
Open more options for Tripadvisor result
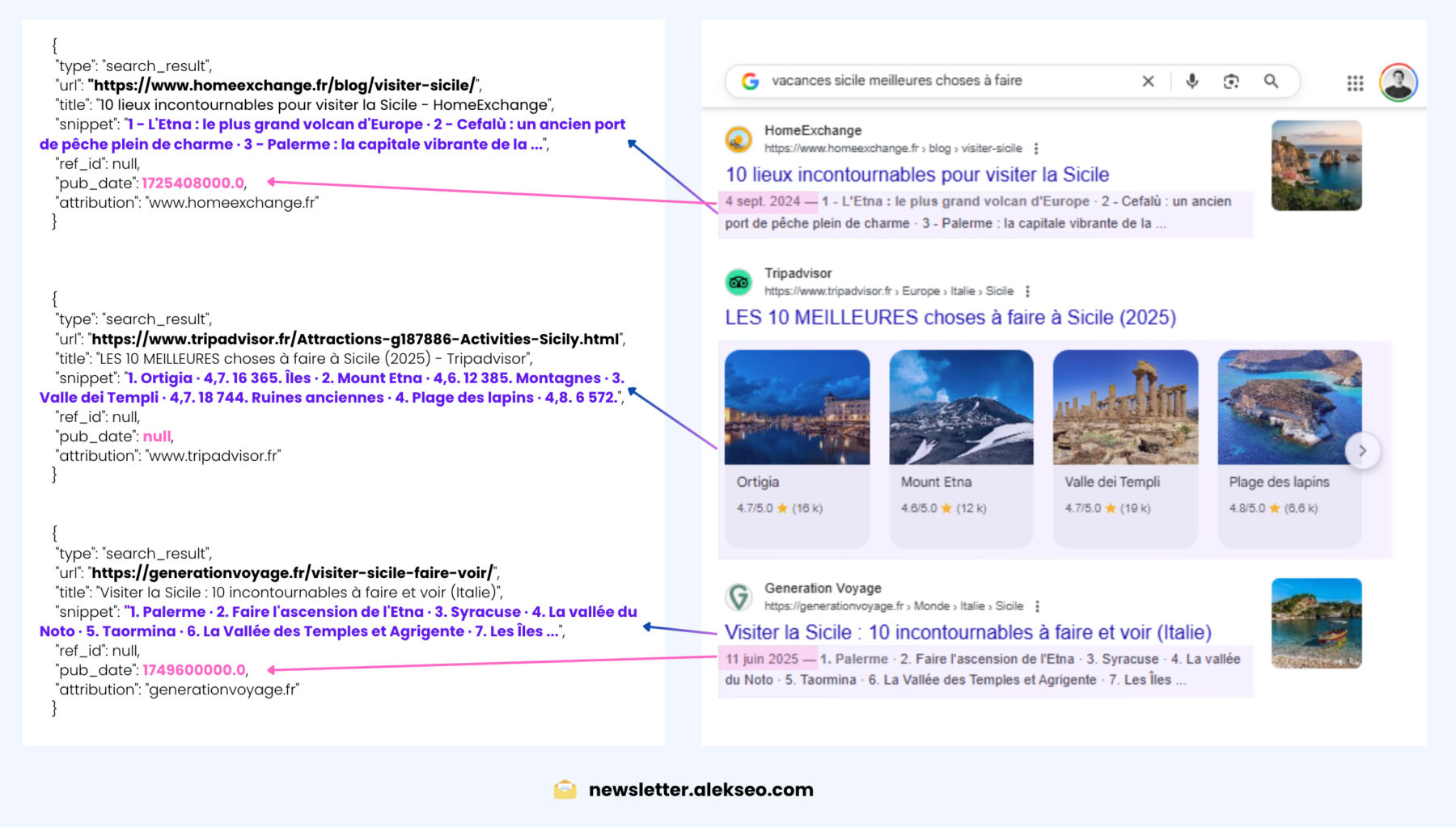click(x=1027, y=291)
